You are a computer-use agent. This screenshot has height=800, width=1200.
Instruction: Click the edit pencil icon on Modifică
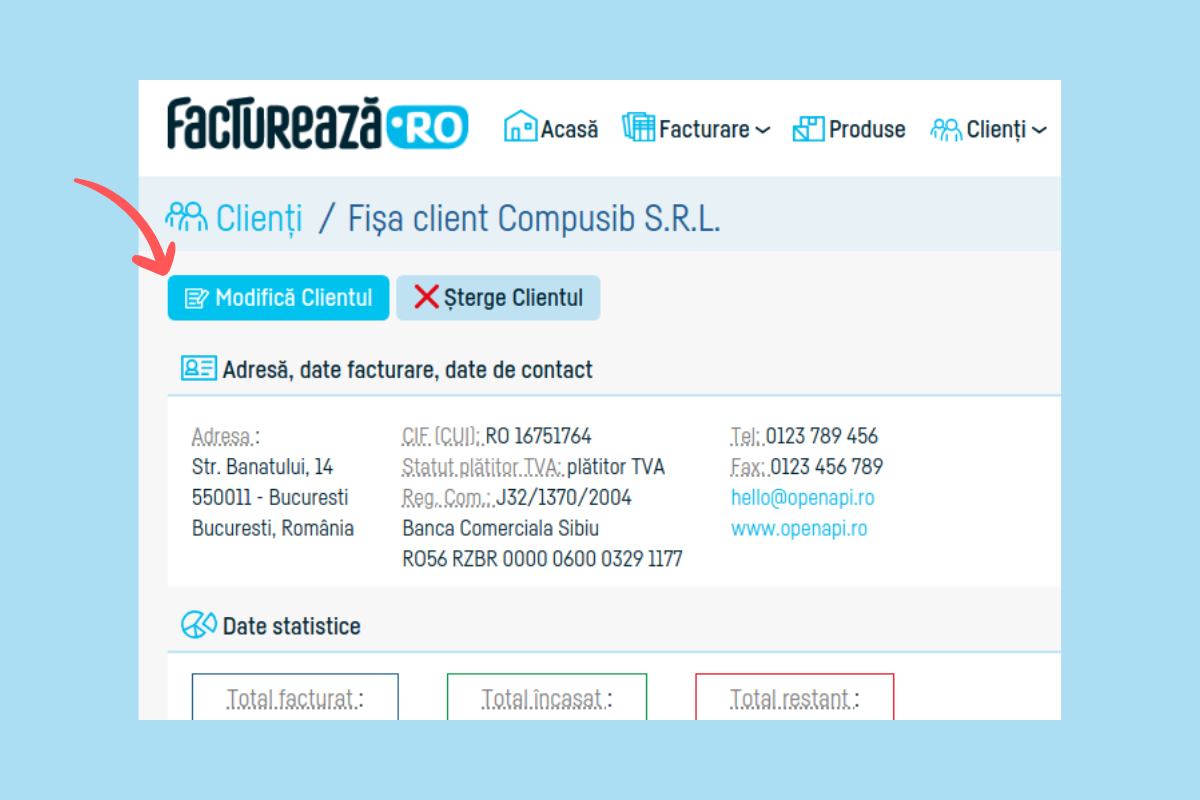pyautogui.click(x=197, y=298)
